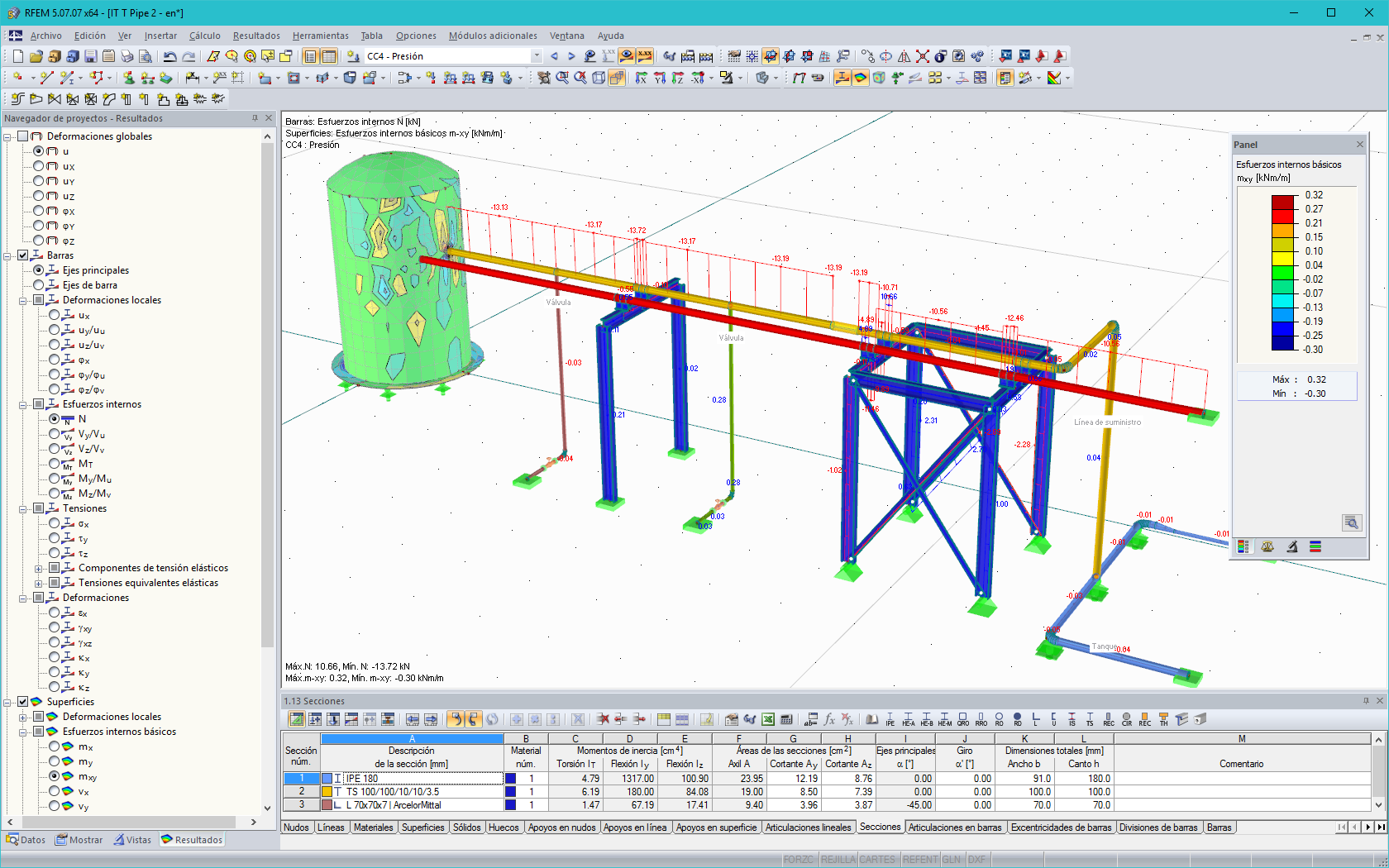
Task: Redo the last undone action
Action: [189, 56]
